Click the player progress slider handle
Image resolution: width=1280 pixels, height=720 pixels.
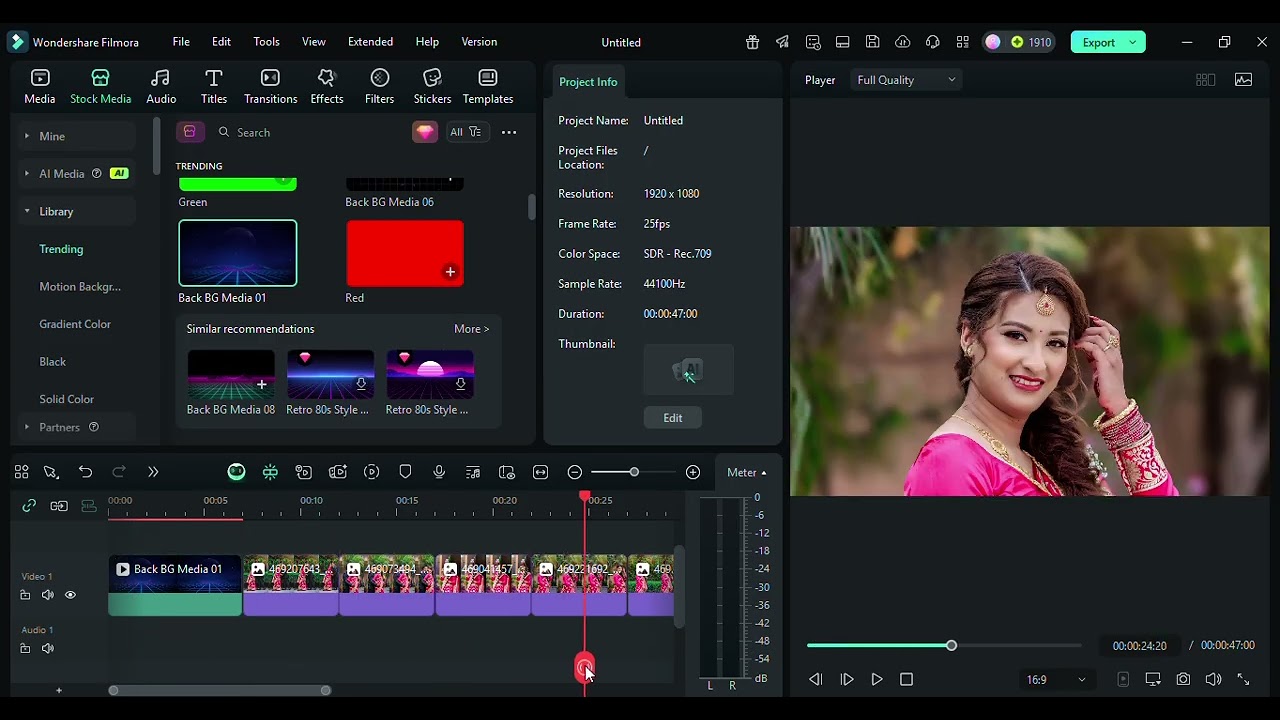tap(951, 646)
